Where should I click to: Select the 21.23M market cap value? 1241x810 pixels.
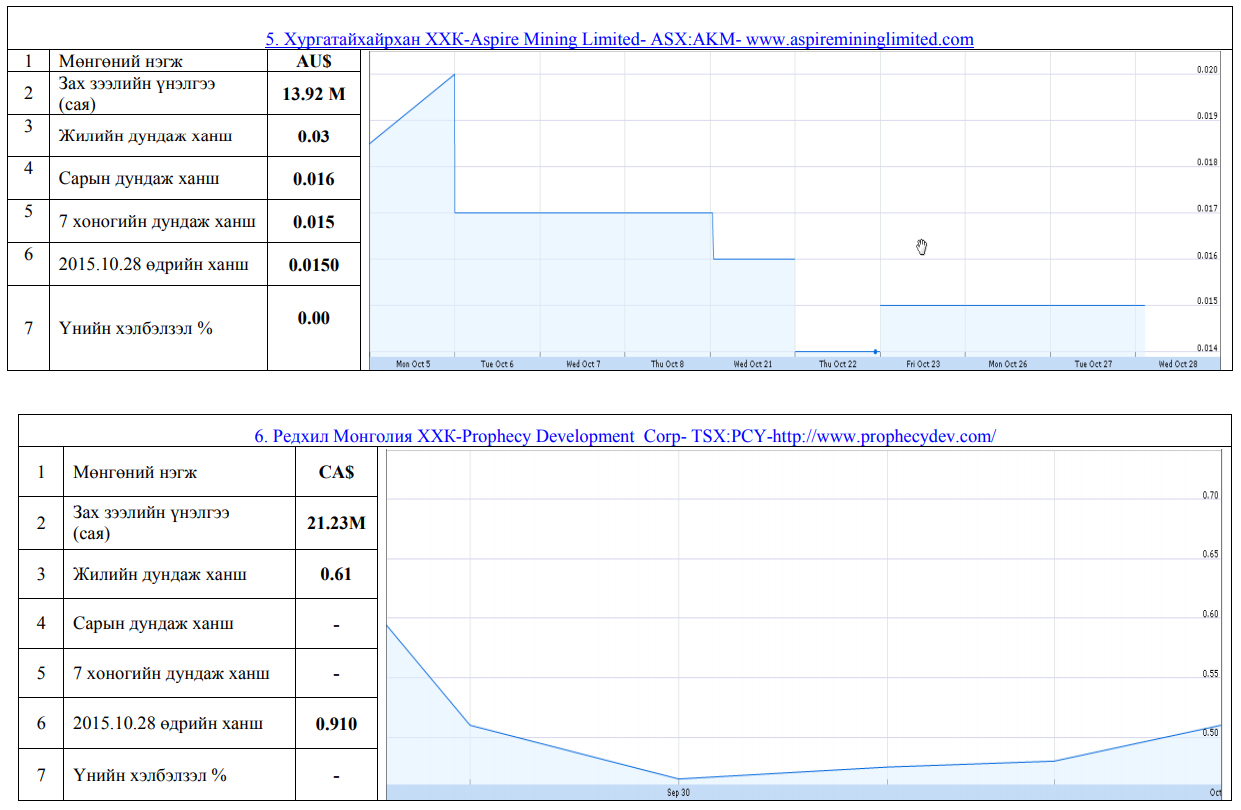336,522
